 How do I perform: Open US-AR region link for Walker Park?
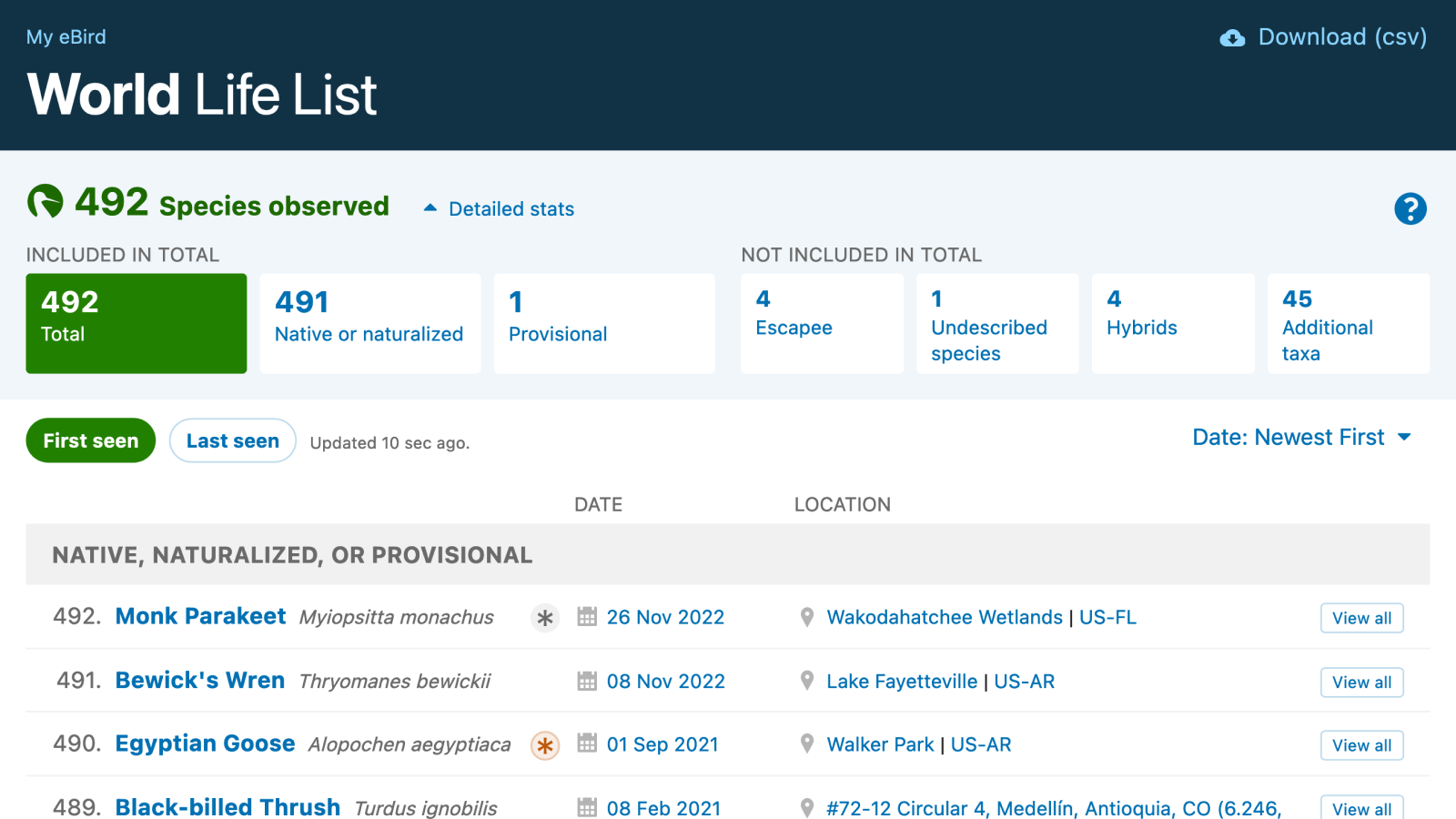click(981, 744)
